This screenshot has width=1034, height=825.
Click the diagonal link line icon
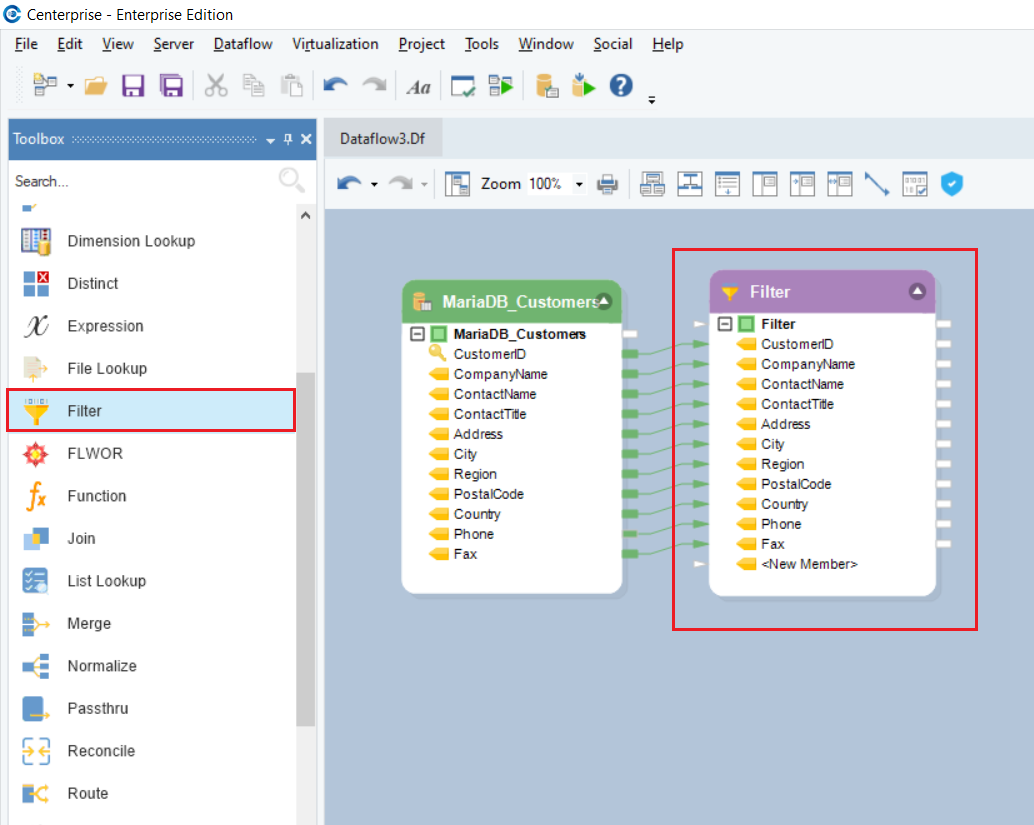click(x=877, y=184)
